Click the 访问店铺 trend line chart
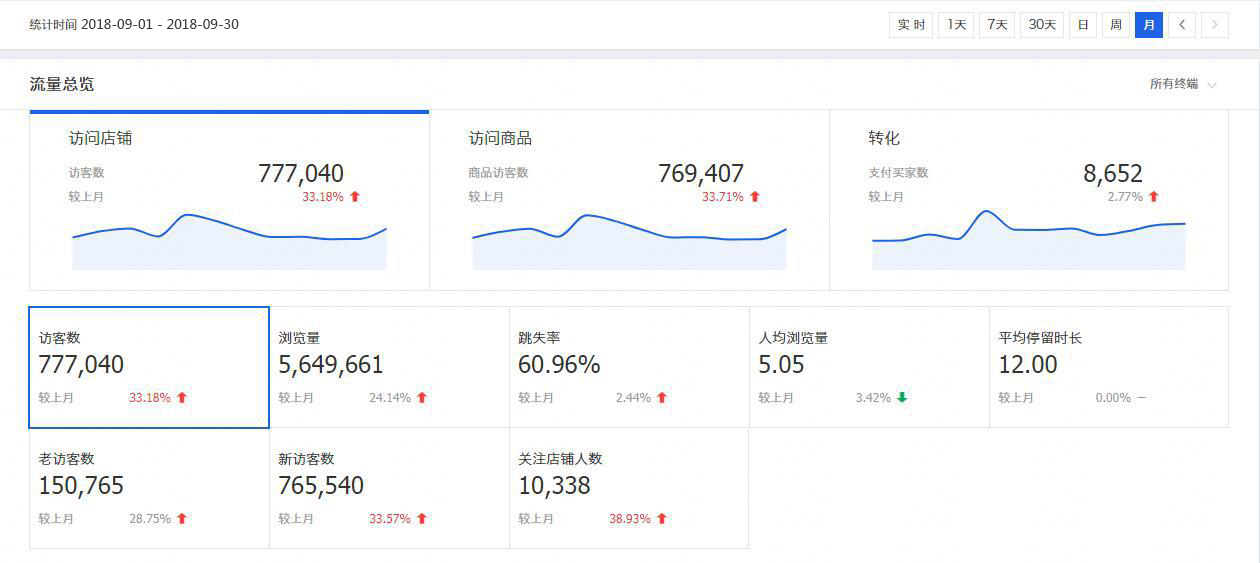 (229, 241)
